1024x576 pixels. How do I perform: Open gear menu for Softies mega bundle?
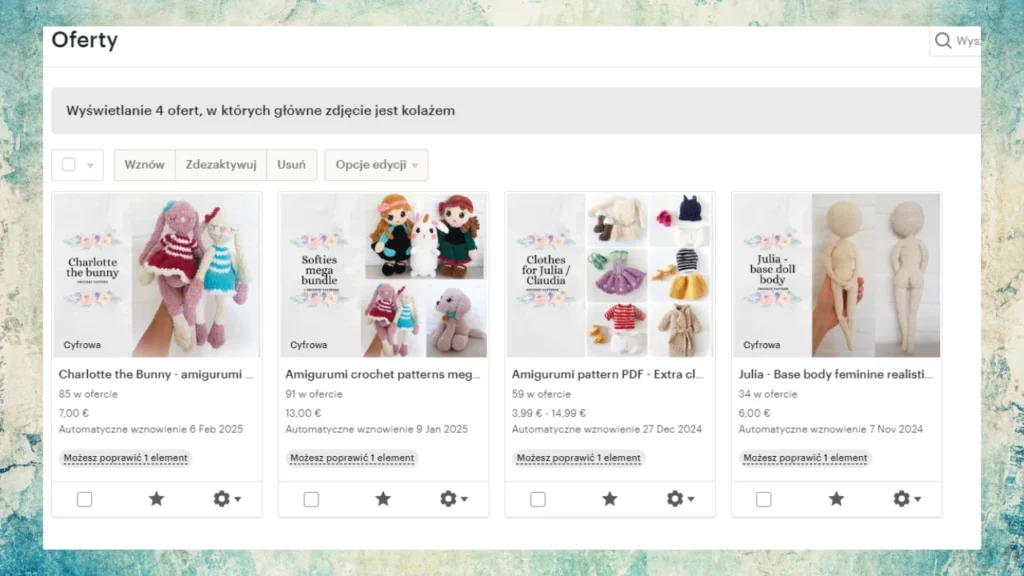454,499
